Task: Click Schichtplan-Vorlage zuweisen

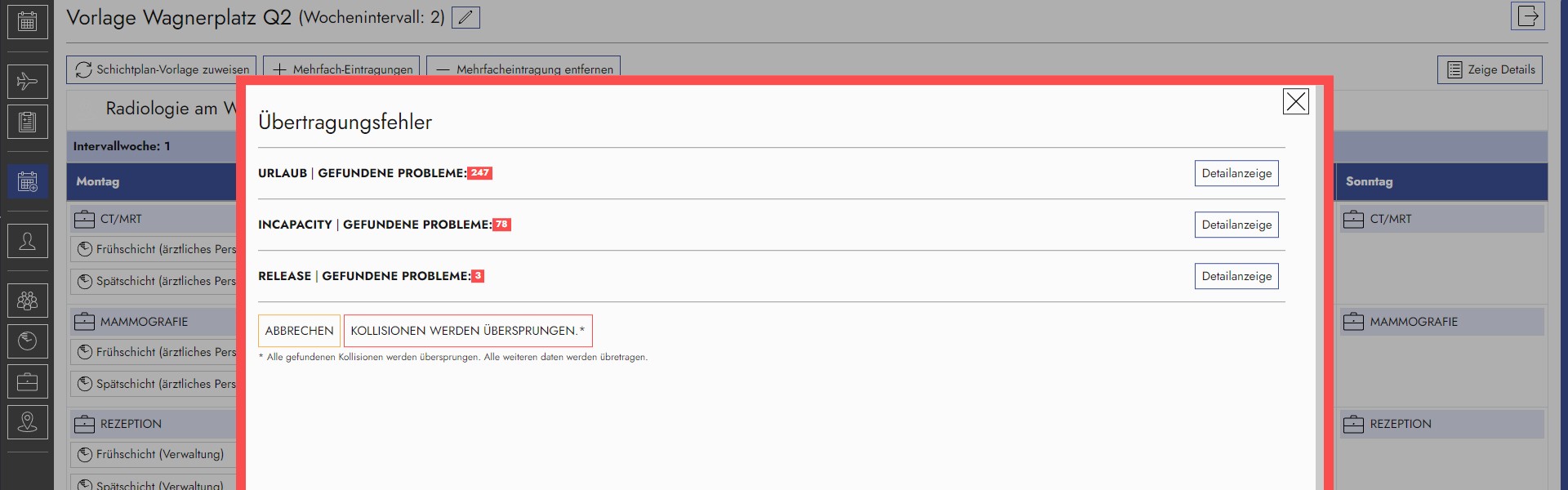Action: coord(162,69)
